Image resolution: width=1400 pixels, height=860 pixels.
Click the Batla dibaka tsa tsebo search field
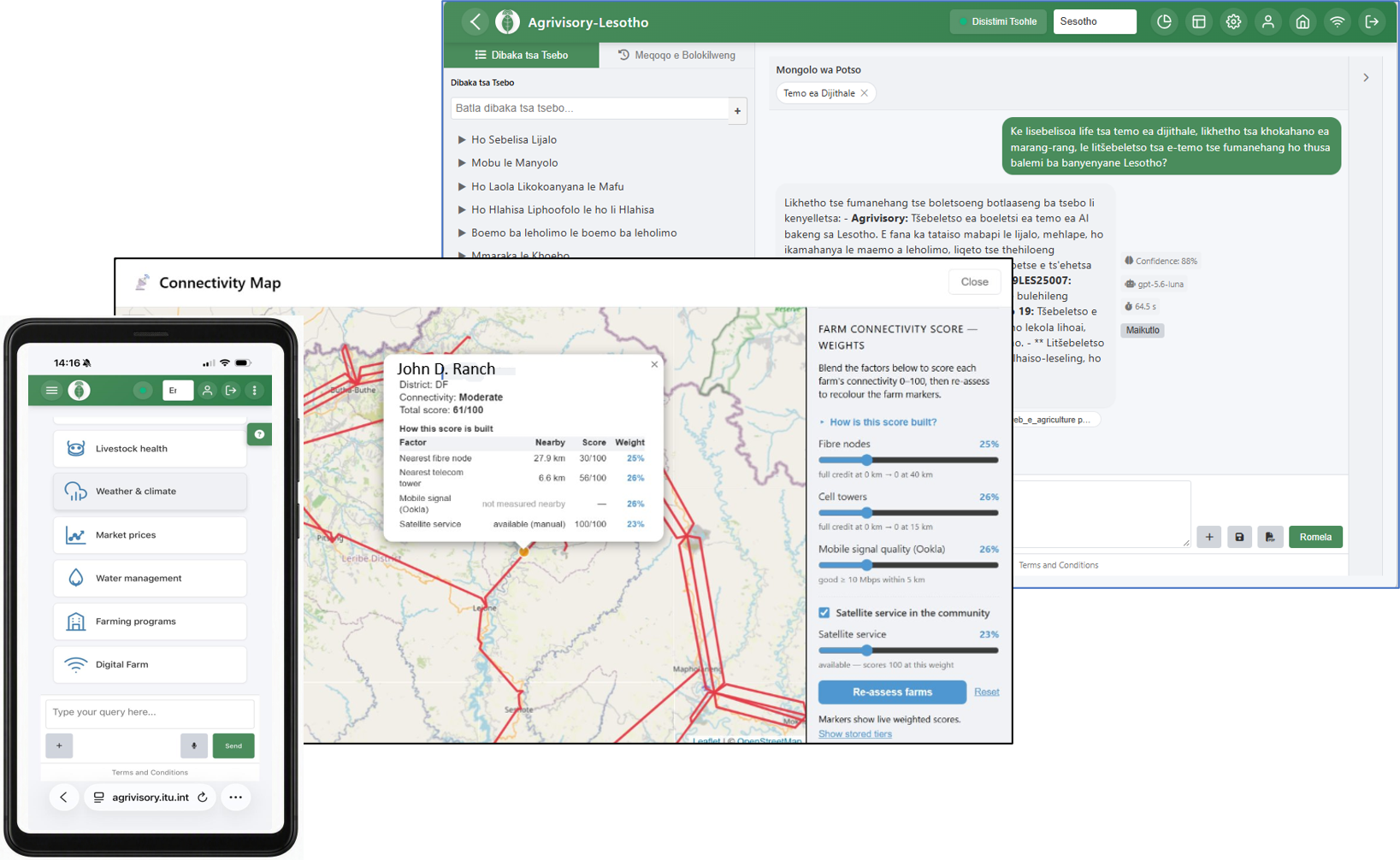coord(589,109)
